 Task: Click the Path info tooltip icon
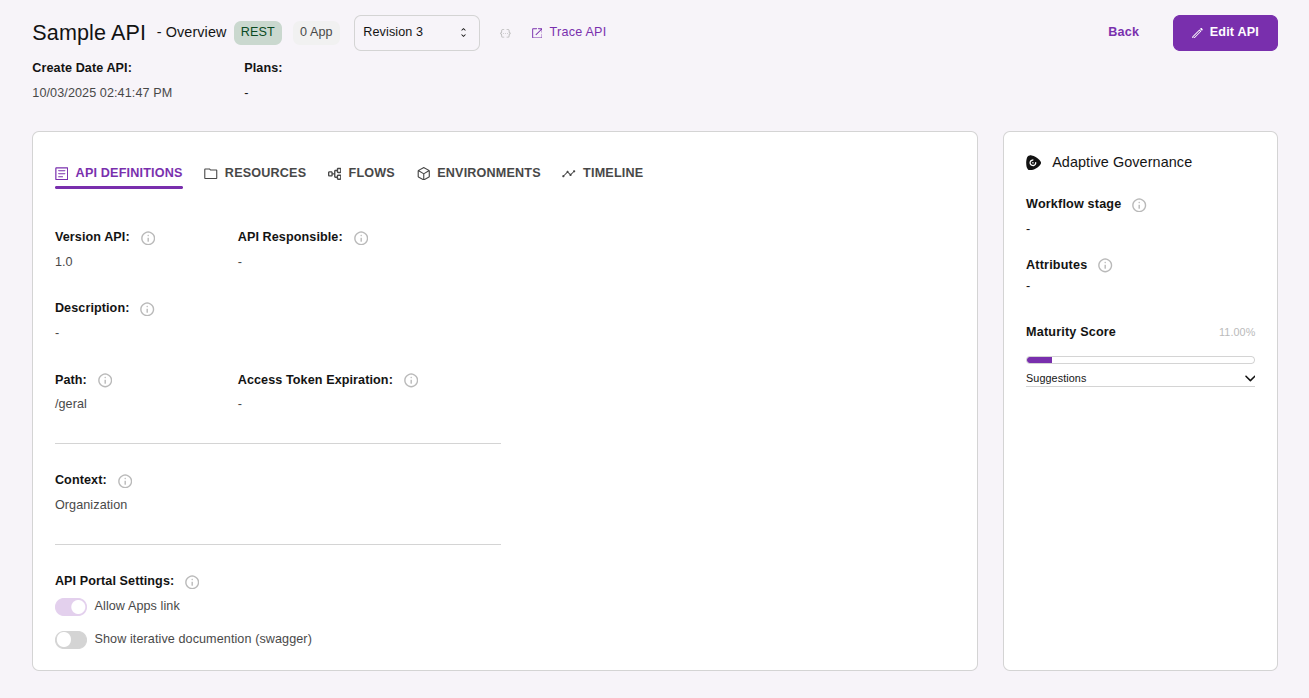[x=105, y=380]
